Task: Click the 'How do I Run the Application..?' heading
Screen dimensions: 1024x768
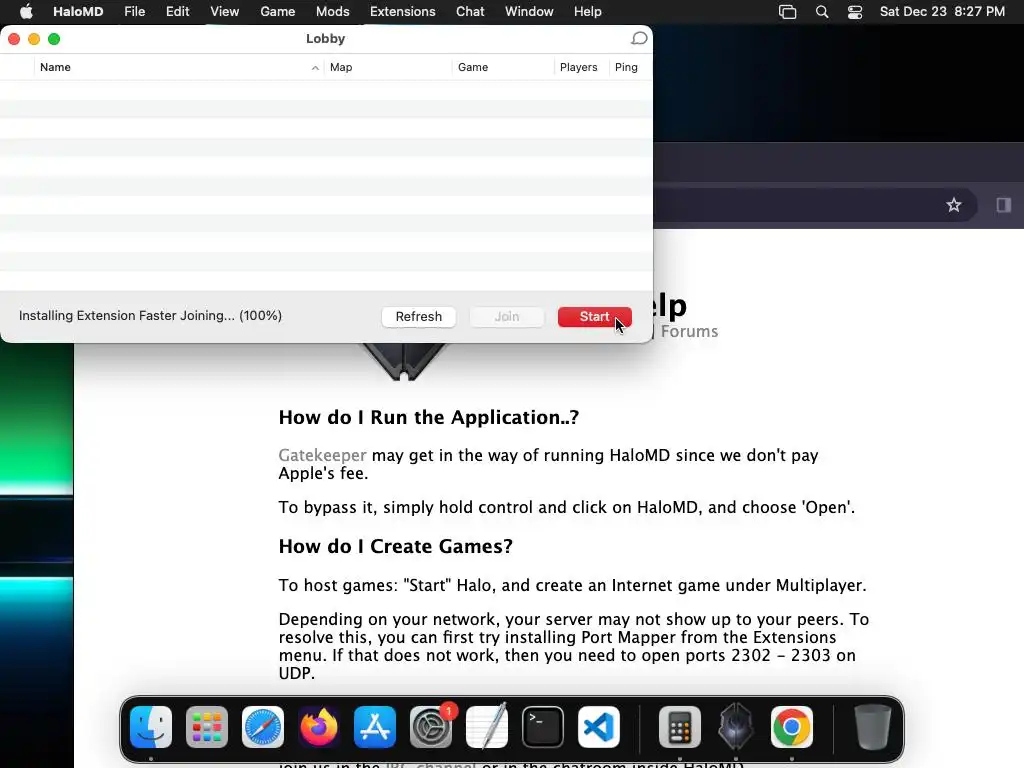Action: point(428,417)
